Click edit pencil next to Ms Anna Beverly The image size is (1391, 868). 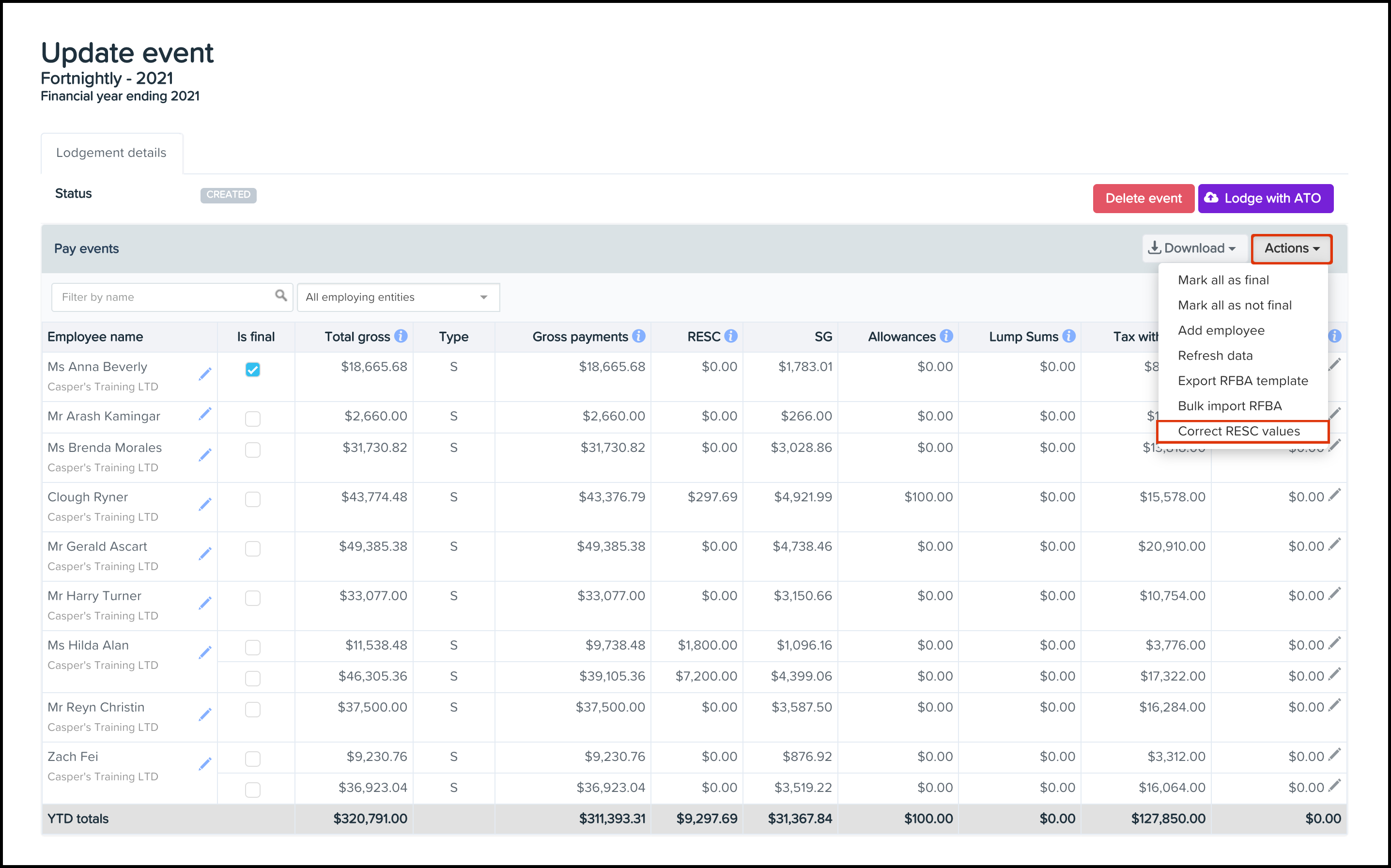point(205,374)
